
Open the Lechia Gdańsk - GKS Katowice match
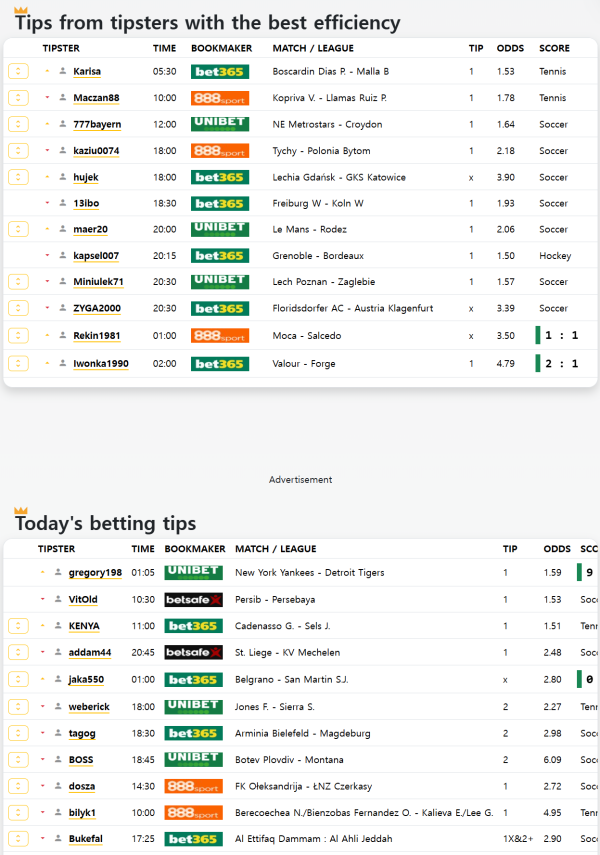tap(339, 177)
